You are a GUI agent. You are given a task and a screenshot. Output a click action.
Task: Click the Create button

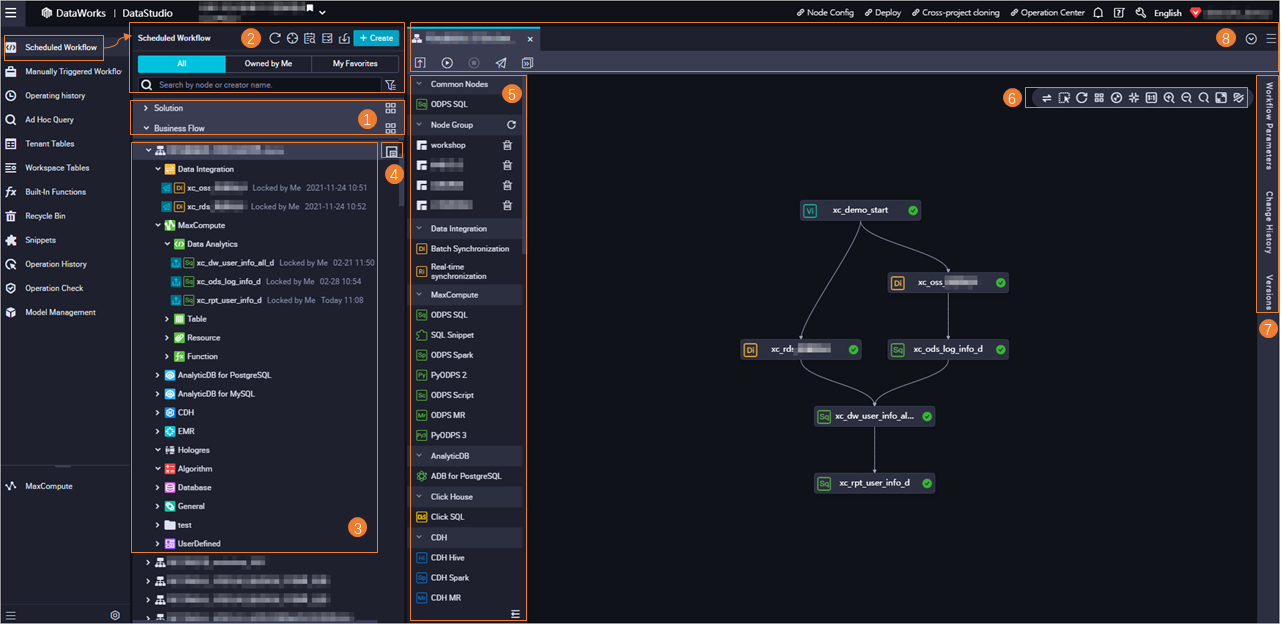376,38
